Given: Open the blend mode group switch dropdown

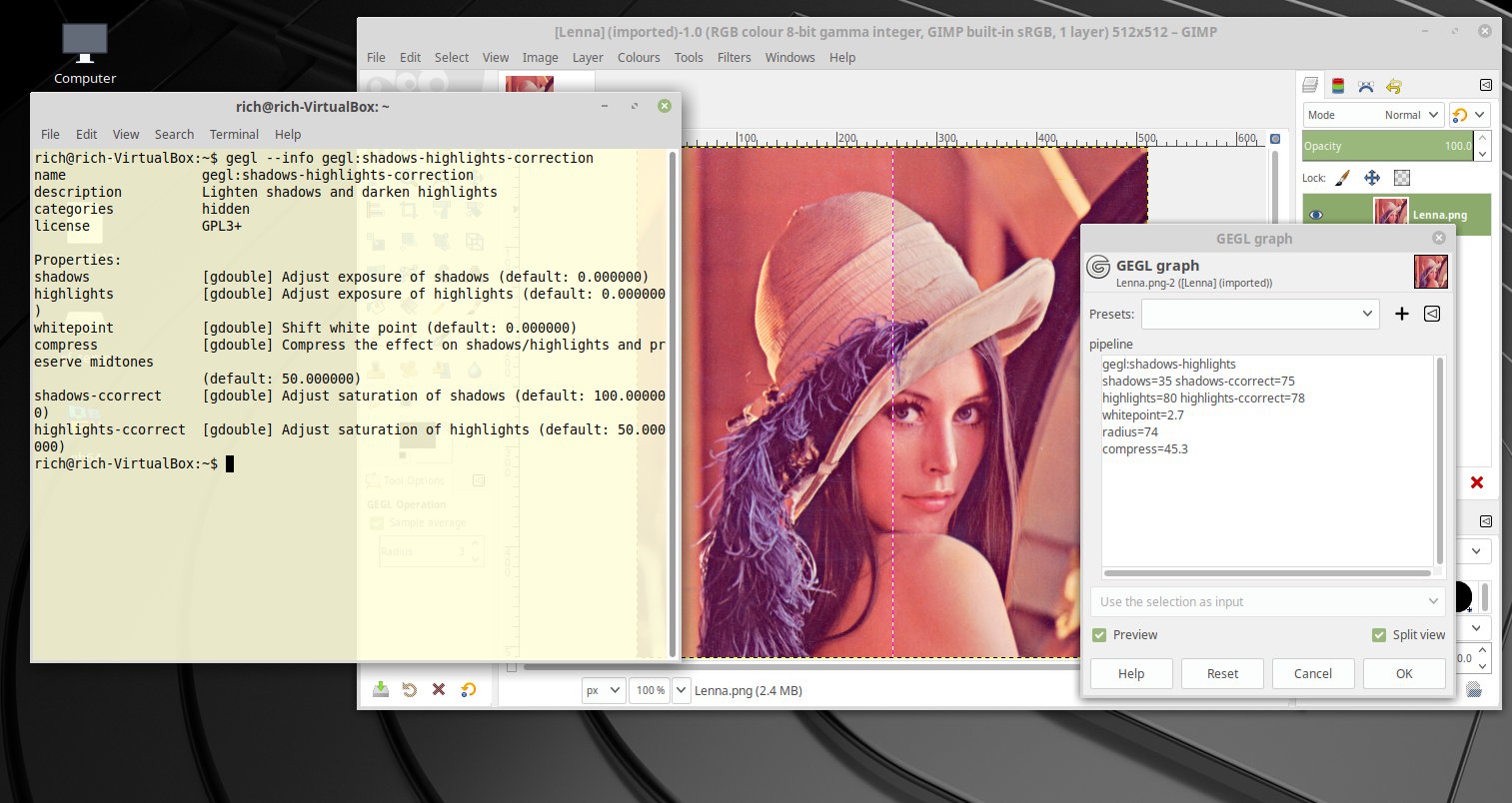Looking at the screenshot, I should [1470, 115].
